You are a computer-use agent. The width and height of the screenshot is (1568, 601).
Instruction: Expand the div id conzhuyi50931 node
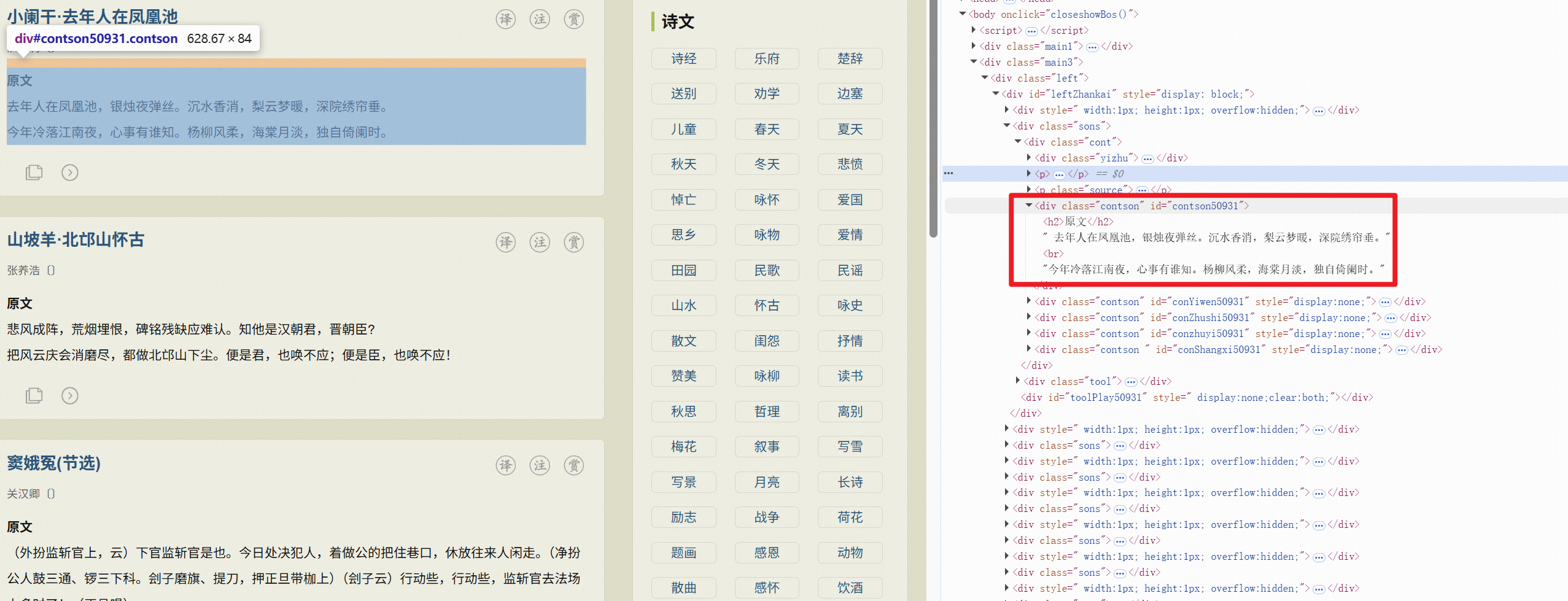click(x=1029, y=333)
